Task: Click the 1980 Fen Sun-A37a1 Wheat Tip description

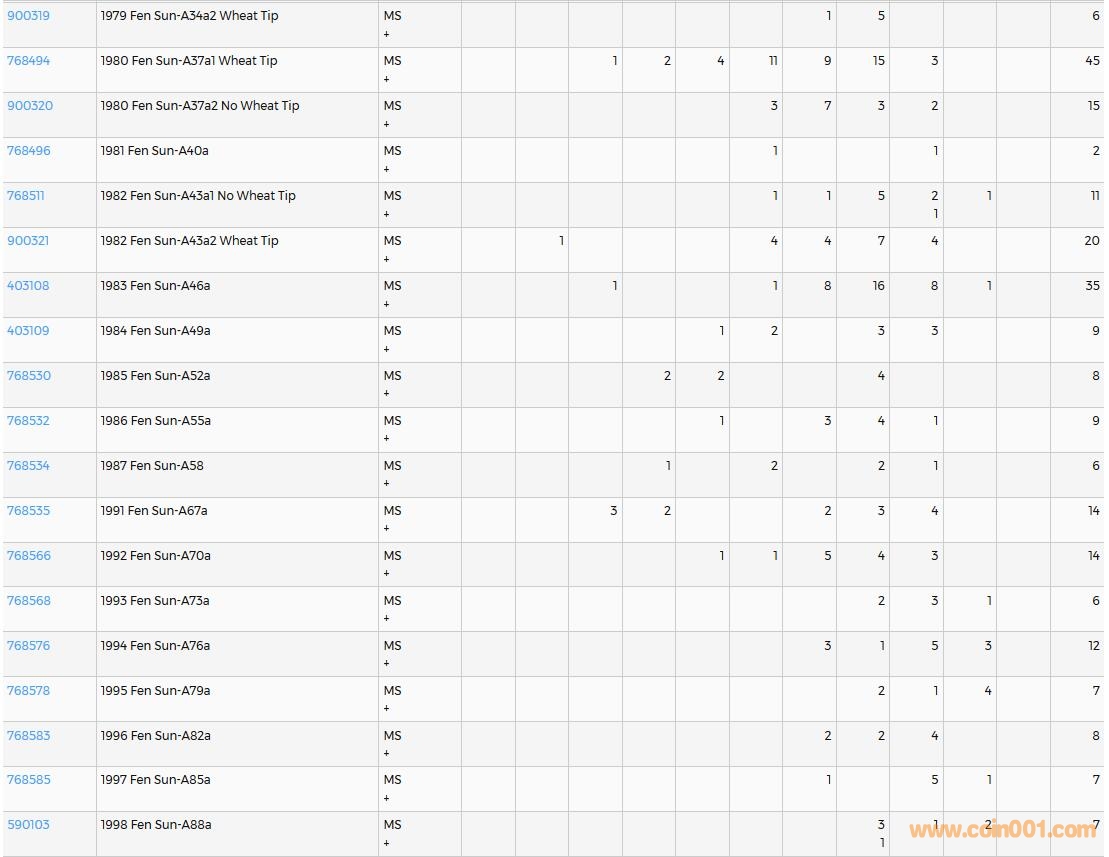Action: pos(189,61)
